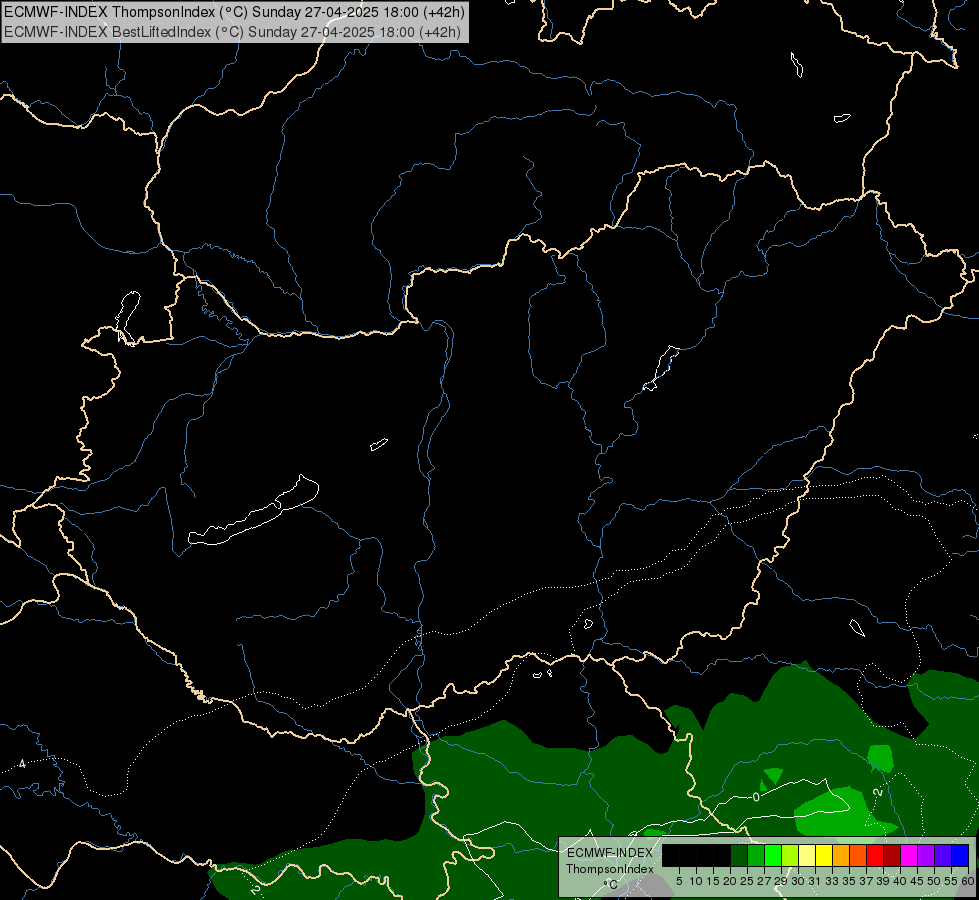Viewport: 979px width, 900px height.
Task: Select the magenta 40–45 legend swatch
Action: 909,855
